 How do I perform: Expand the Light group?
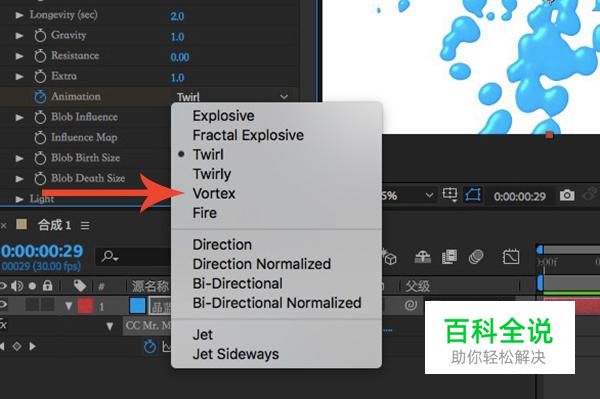click(19, 199)
